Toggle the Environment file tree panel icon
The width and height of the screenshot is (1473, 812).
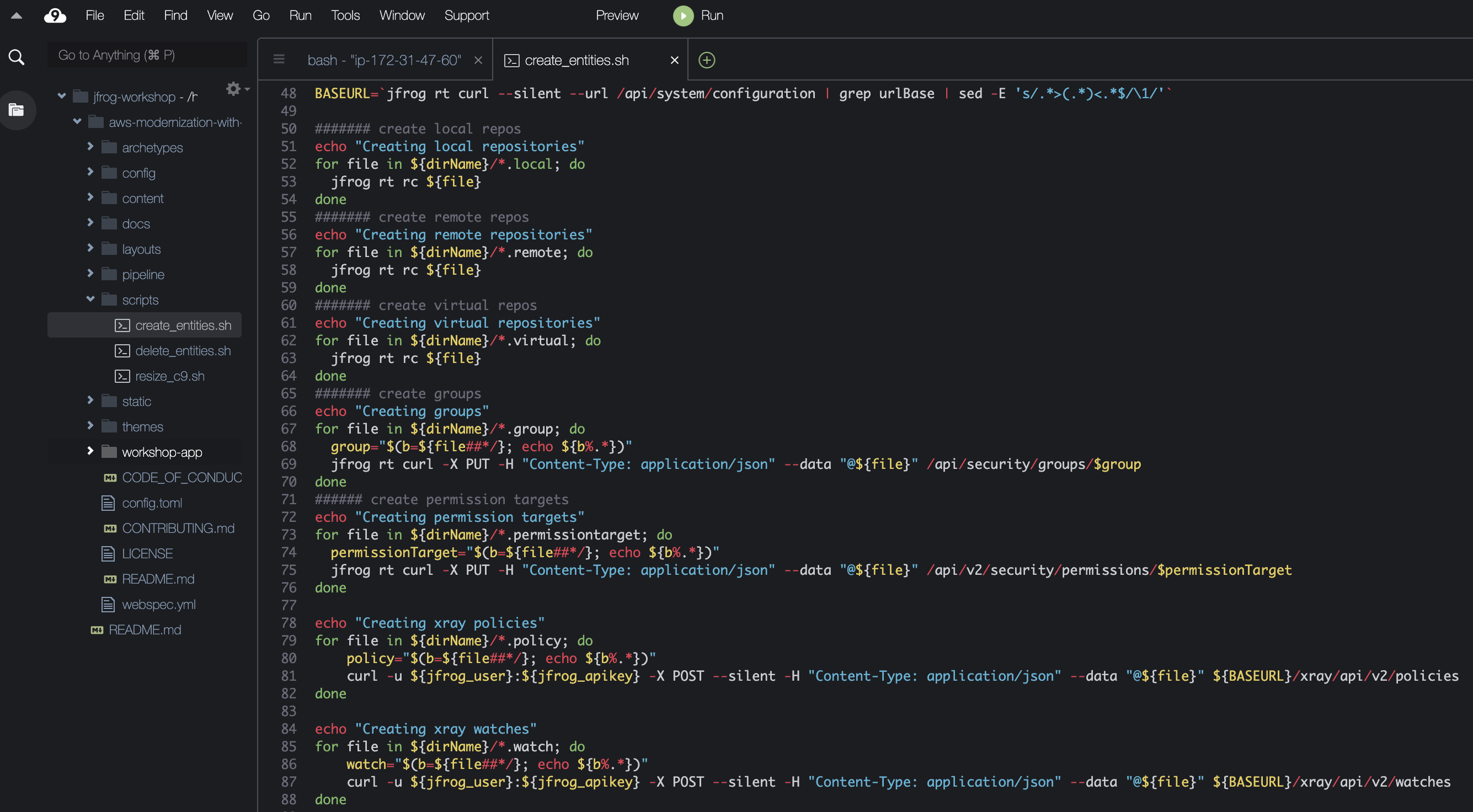point(17,109)
